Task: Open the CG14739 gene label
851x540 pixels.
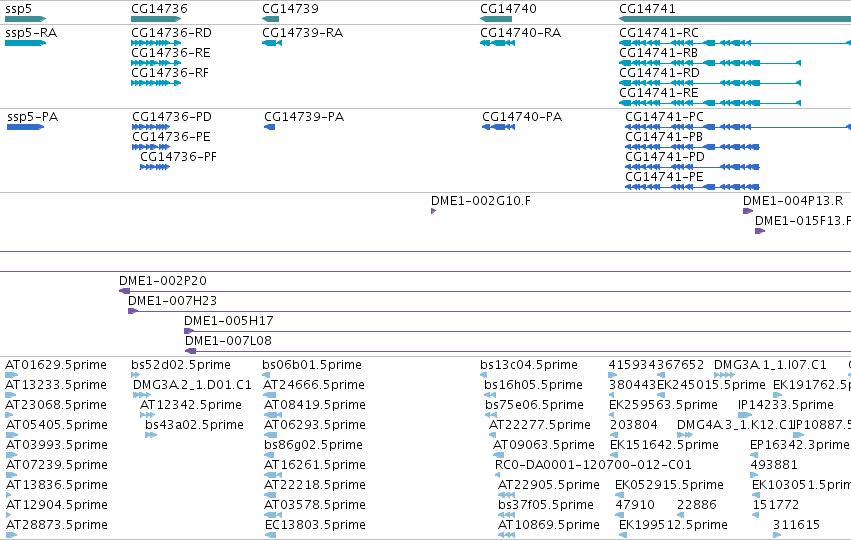Action: click(290, 9)
